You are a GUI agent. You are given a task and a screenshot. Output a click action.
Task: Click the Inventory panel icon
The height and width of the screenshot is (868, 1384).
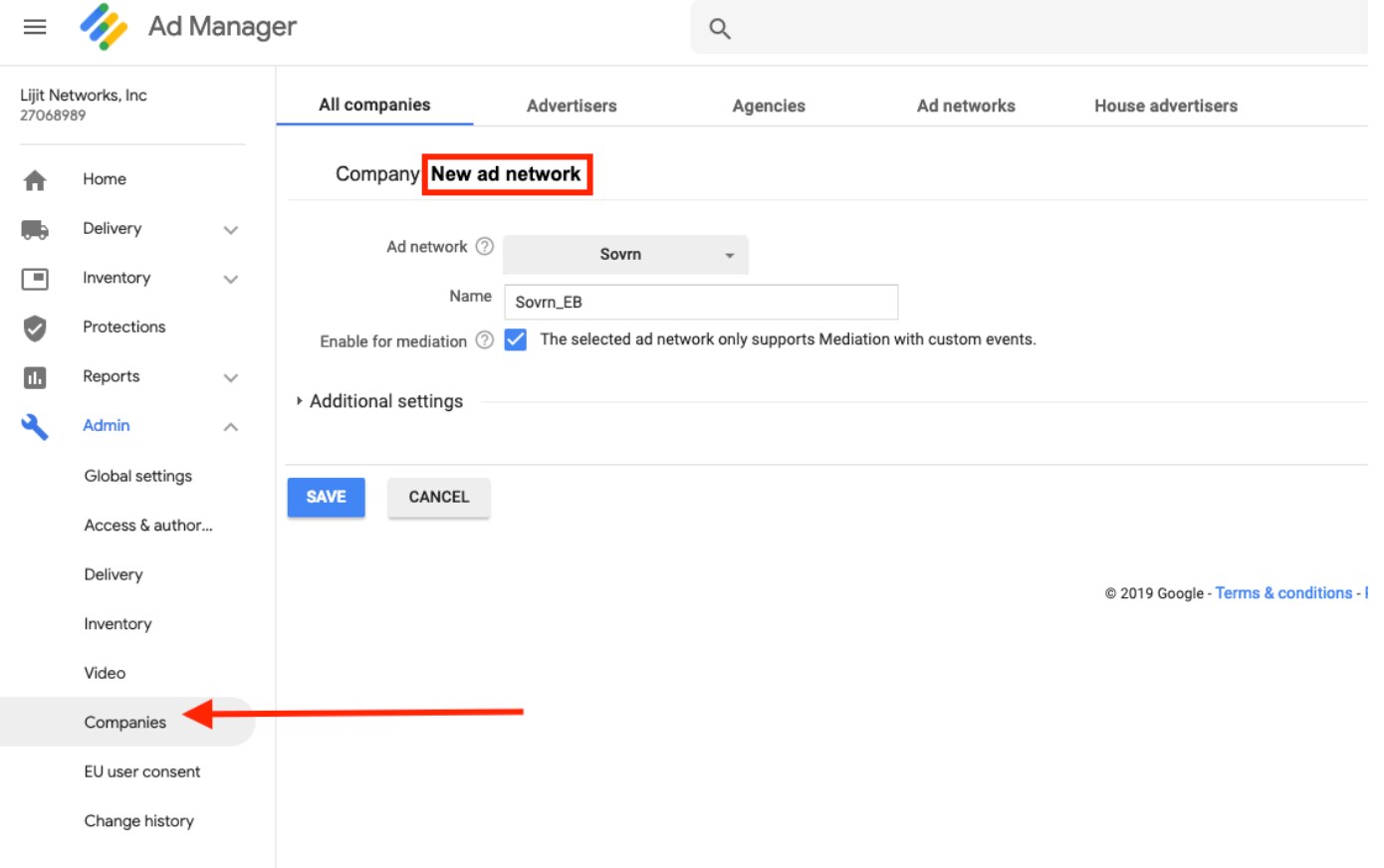(x=35, y=279)
